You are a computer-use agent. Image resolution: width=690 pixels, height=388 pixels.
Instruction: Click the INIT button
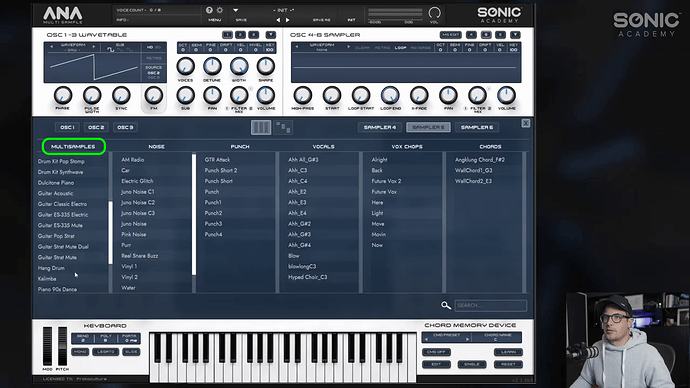351,20
